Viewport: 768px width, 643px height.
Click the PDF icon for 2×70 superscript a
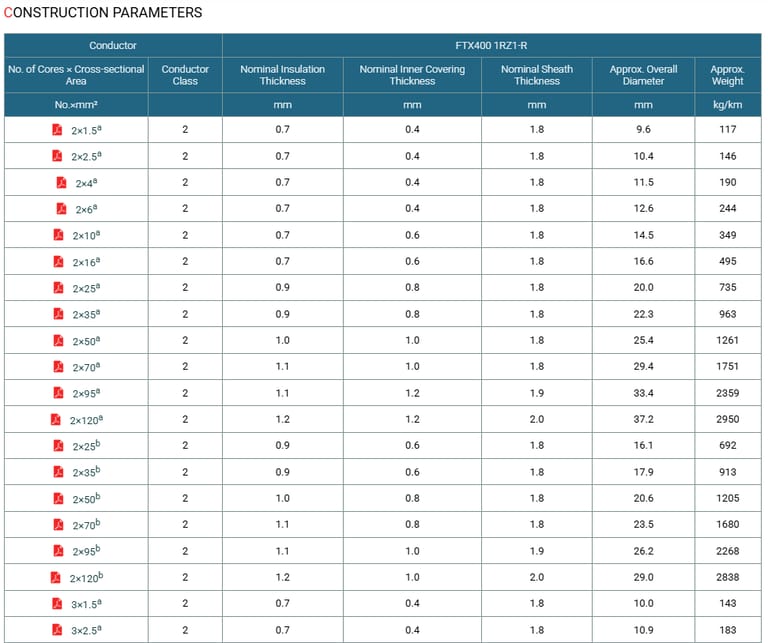coord(58,366)
